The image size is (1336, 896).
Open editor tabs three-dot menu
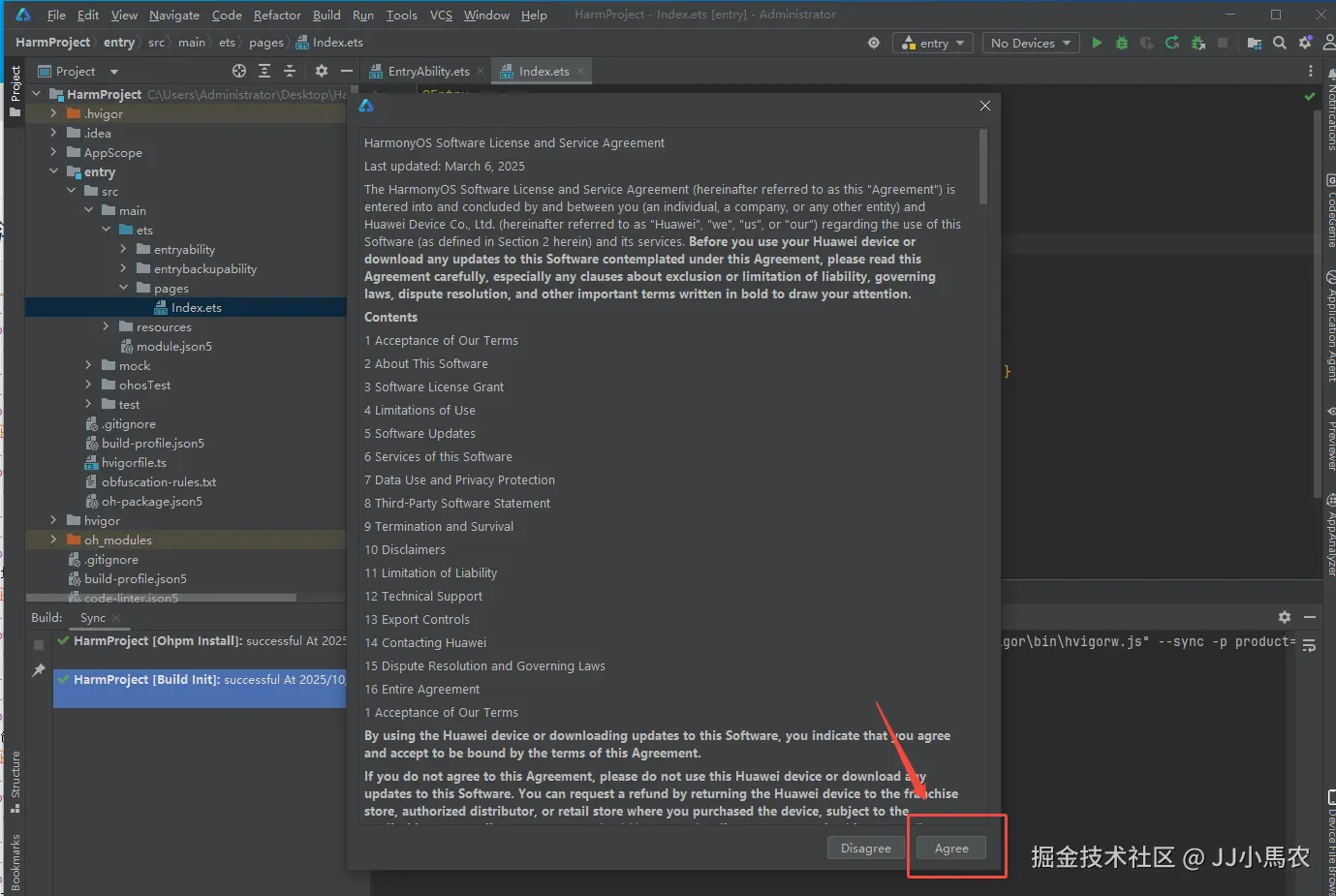pyautogui.click(x=1311, y=71)
